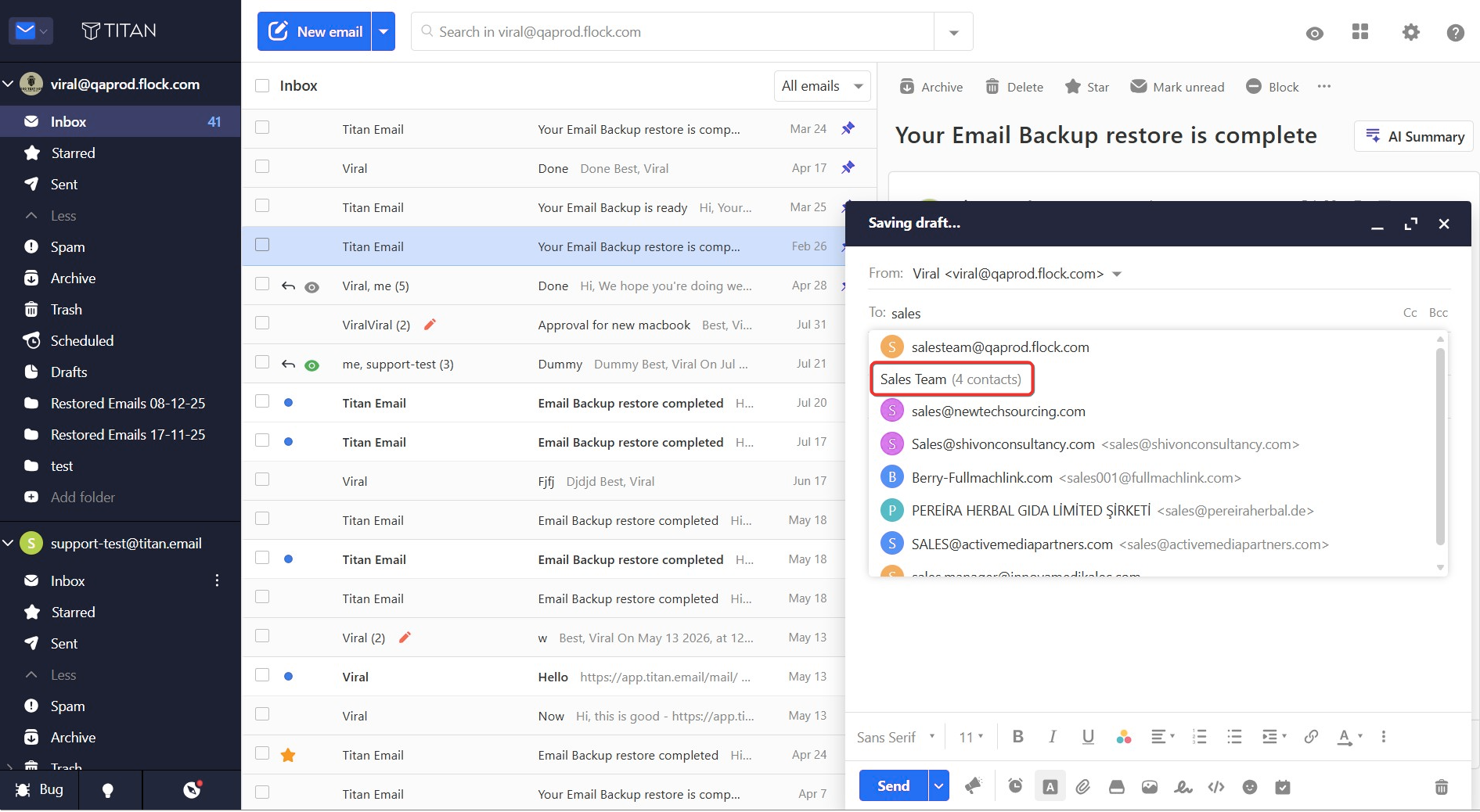Click the compass explore icon in sidebar footer
The height and width of the screenshot is (812, 1480).
[x=192, y=789]
